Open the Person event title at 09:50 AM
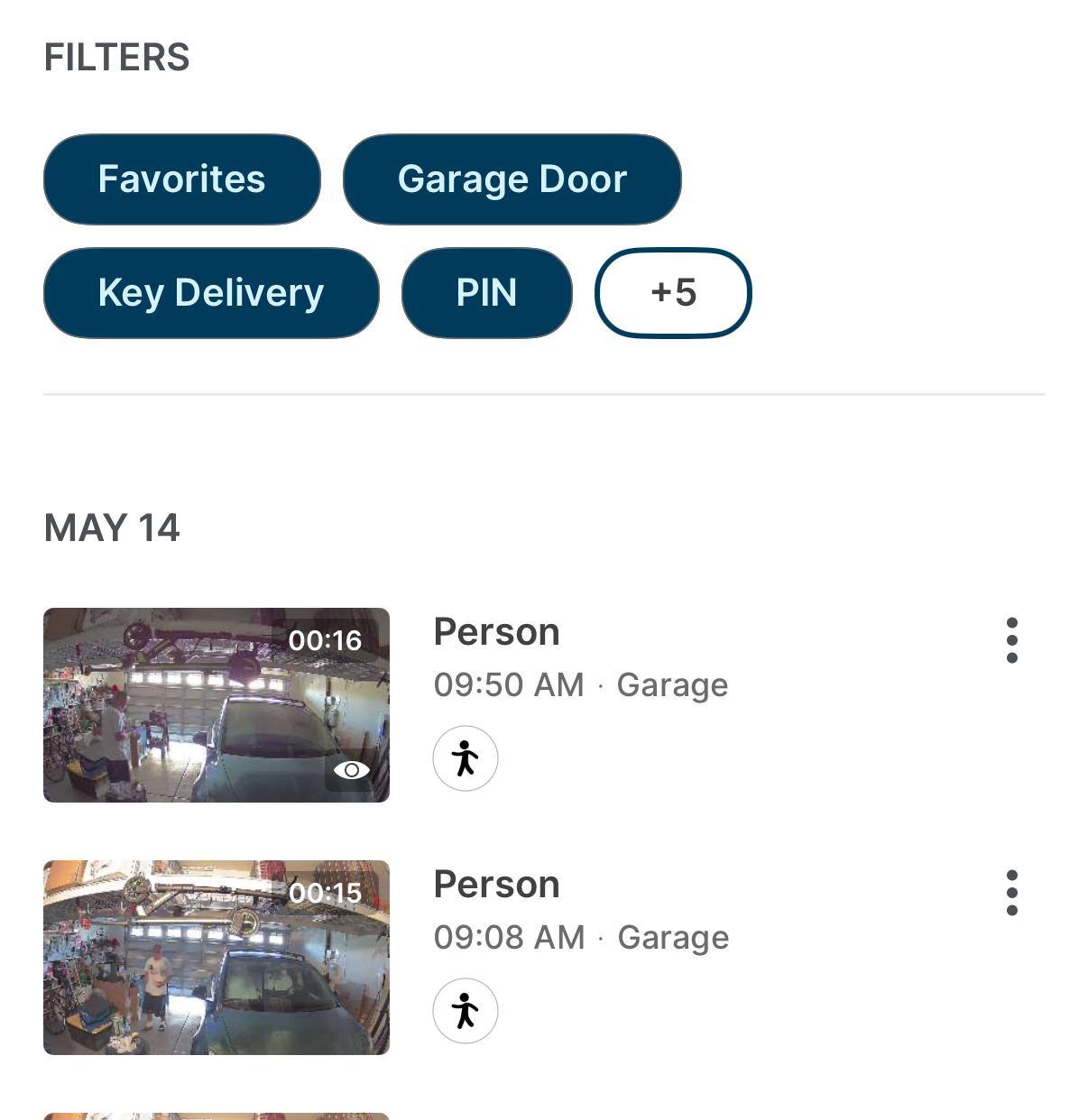This screenshot has height=1120, width=1088. tap(496, 632)
